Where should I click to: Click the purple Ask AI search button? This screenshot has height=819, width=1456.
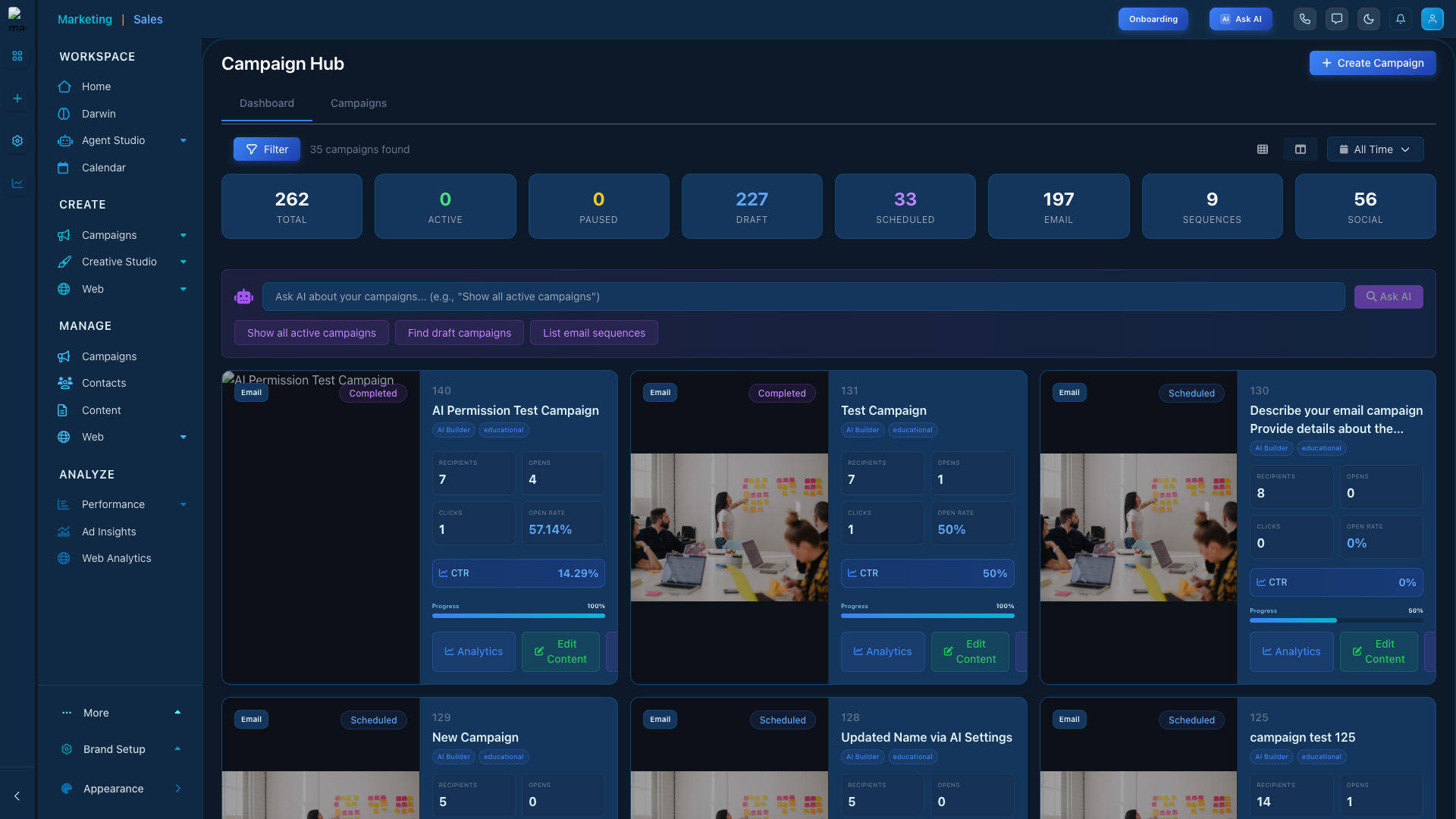click(x=1389, y=297)
